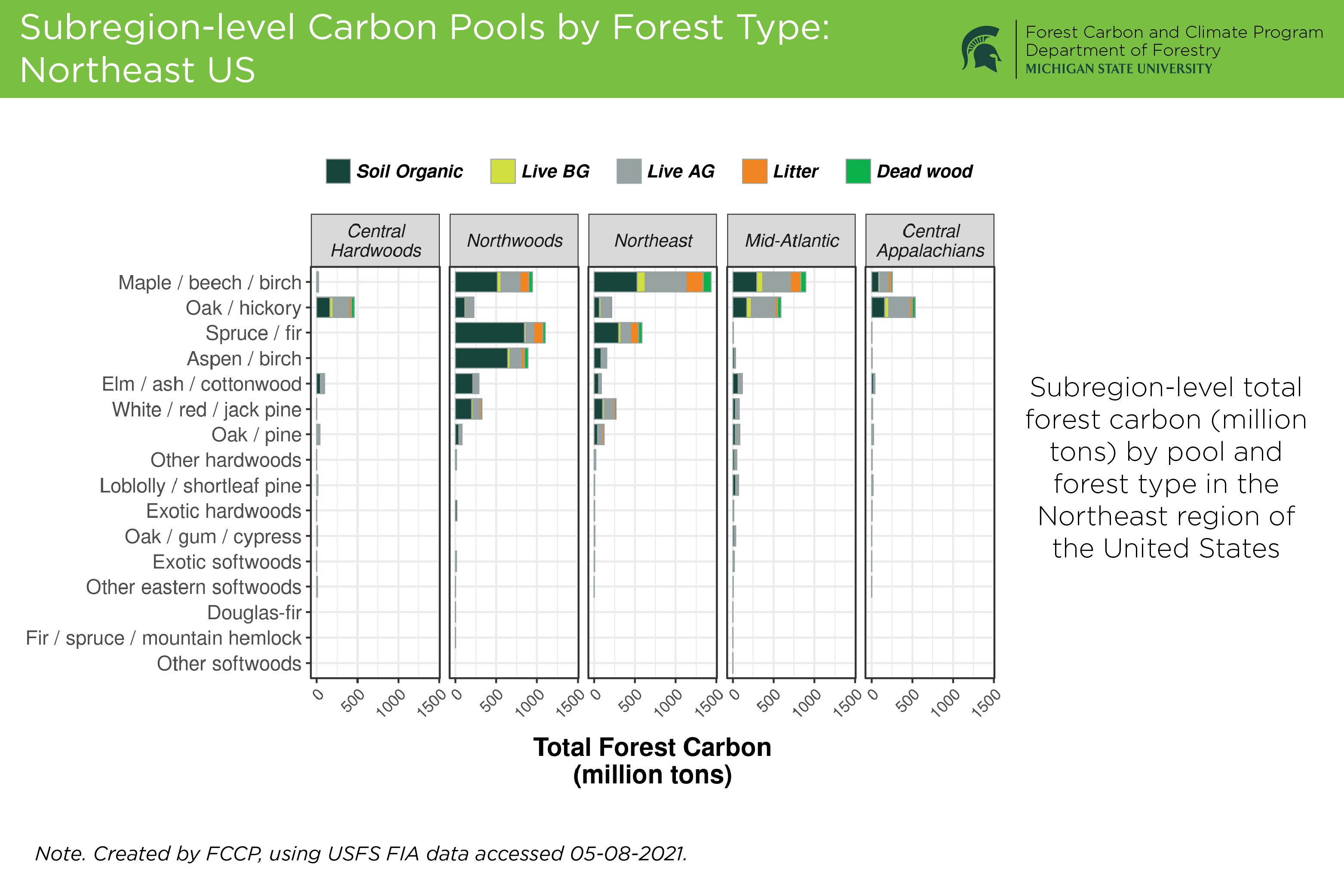Viewport: 1344px width, 896px height.
Task: Click the 'Live AG' legend text
Action: pos(681,171)
